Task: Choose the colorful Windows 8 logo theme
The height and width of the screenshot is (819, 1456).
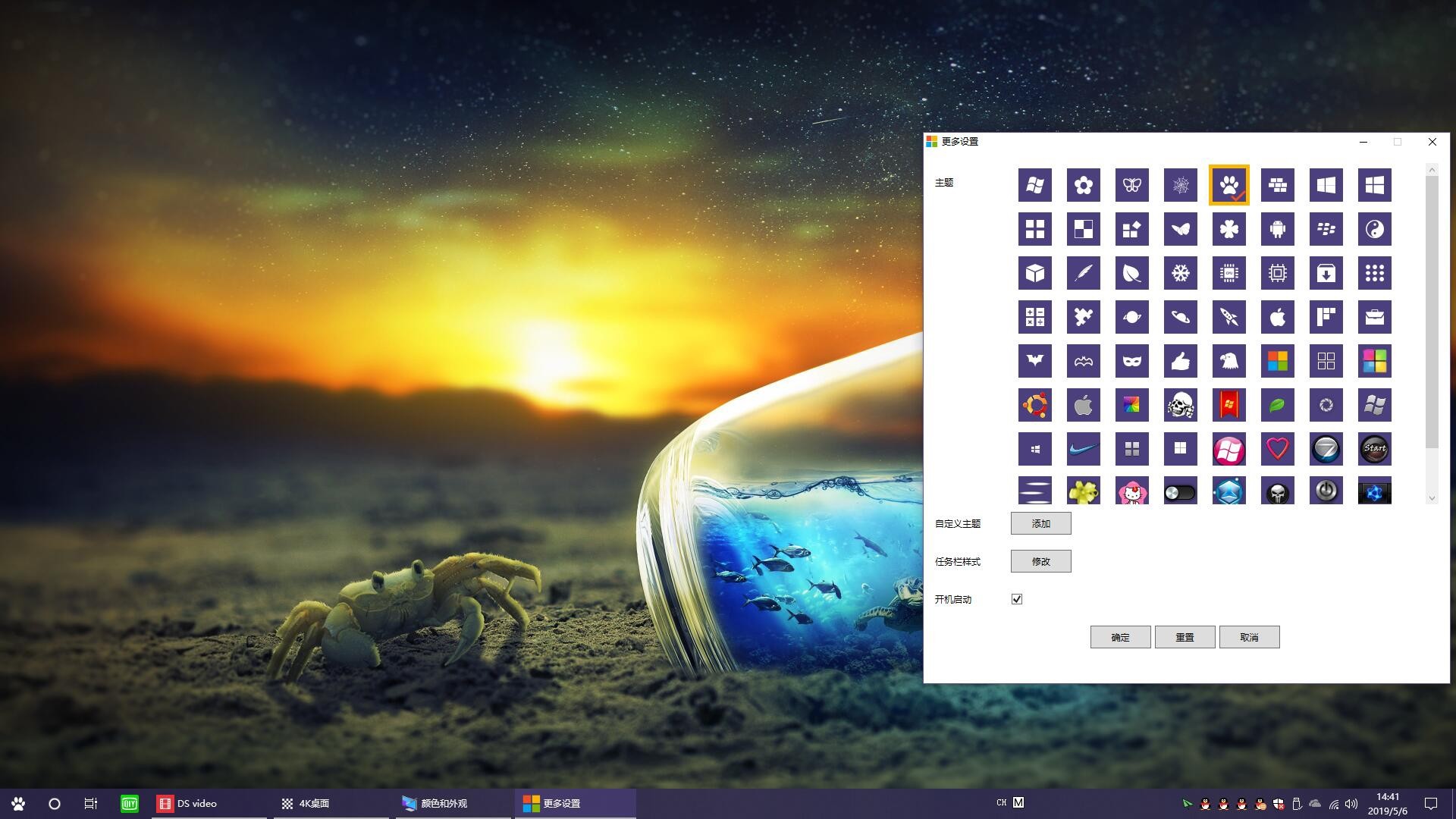Action: coord(1277,360)
